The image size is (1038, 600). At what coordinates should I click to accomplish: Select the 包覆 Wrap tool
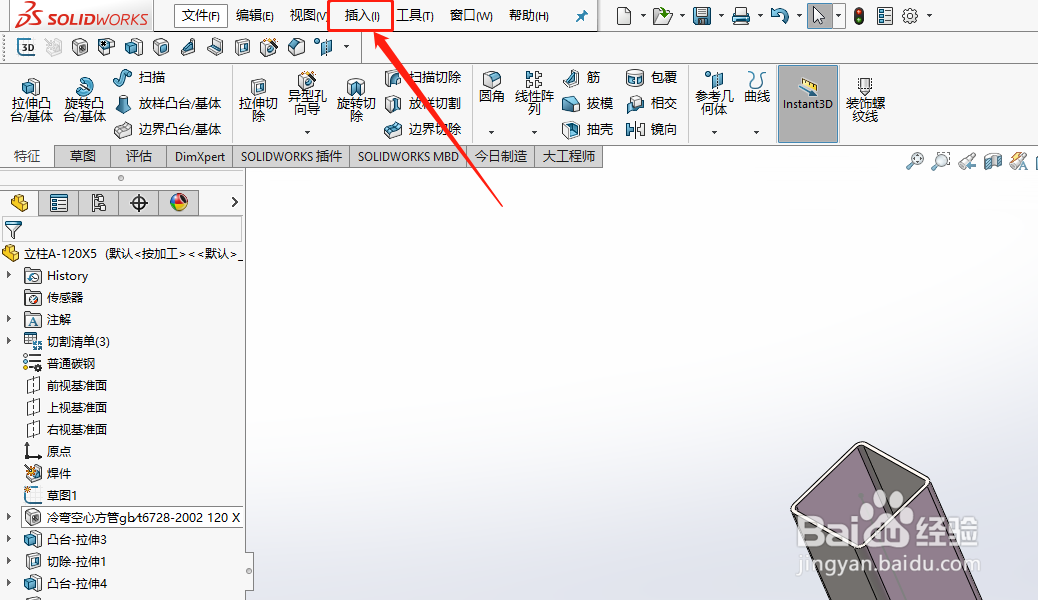(x=651, y=77)
